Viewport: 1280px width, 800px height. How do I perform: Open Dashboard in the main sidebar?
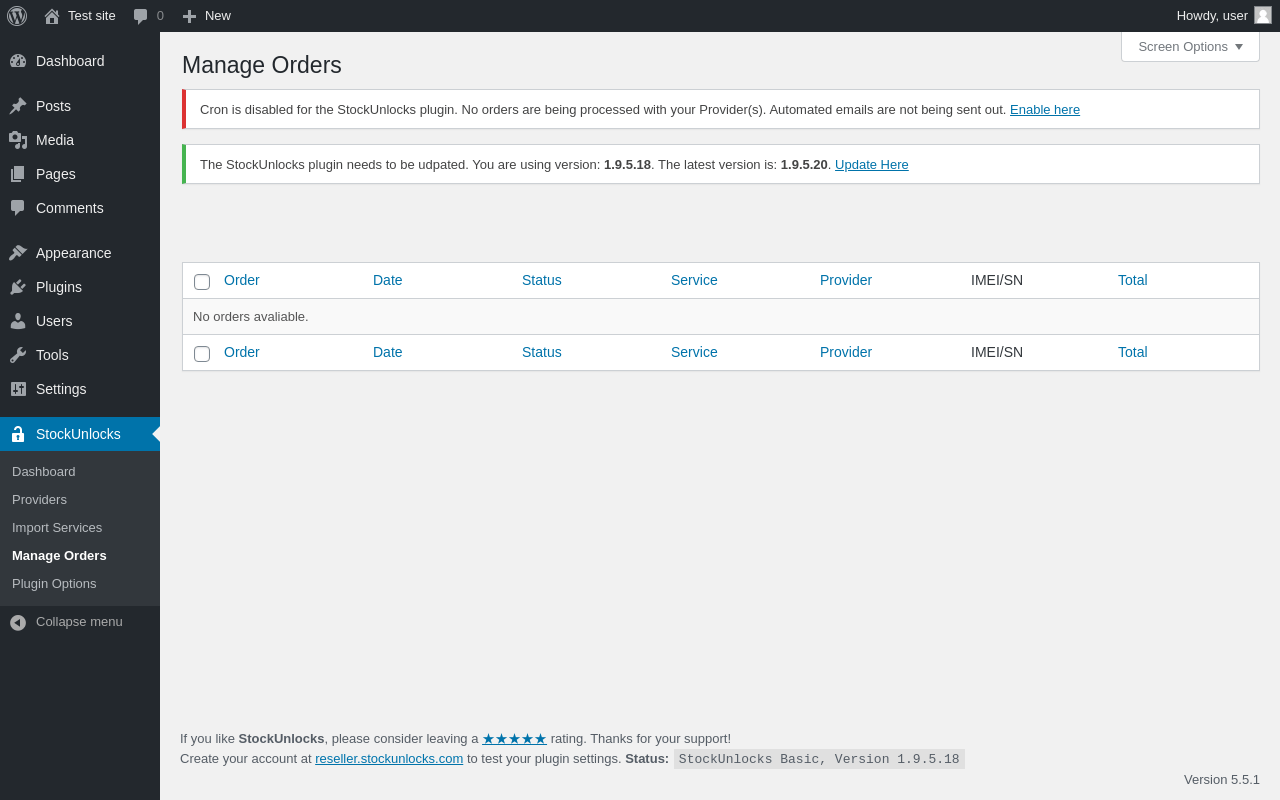tap(80, 61)
